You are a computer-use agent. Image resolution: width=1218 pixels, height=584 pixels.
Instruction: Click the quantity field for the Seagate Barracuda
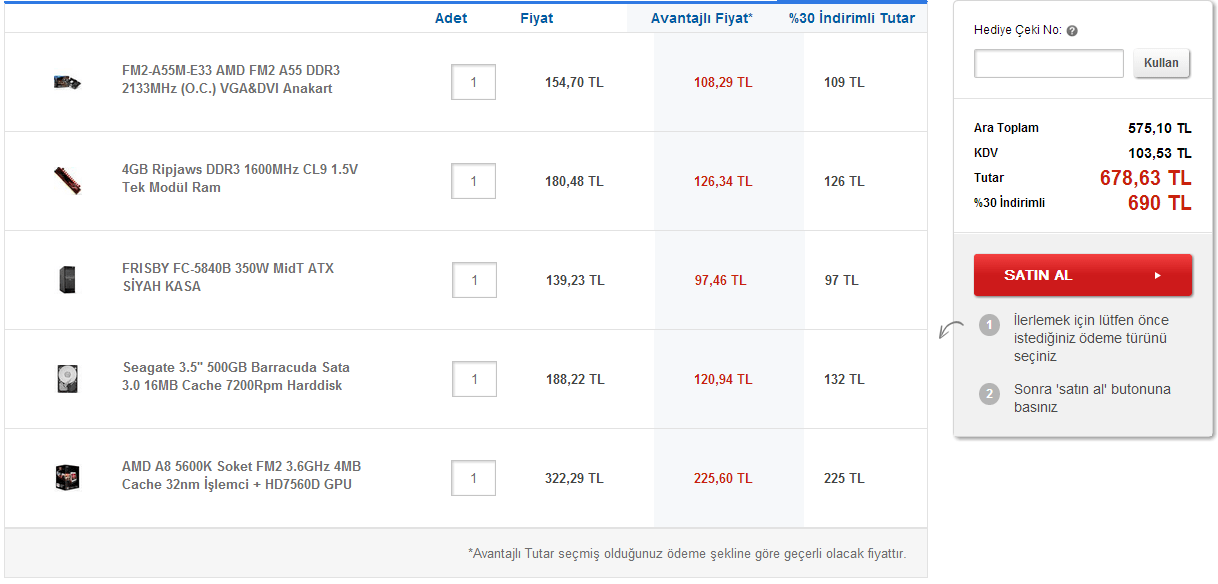click(474, 379)
